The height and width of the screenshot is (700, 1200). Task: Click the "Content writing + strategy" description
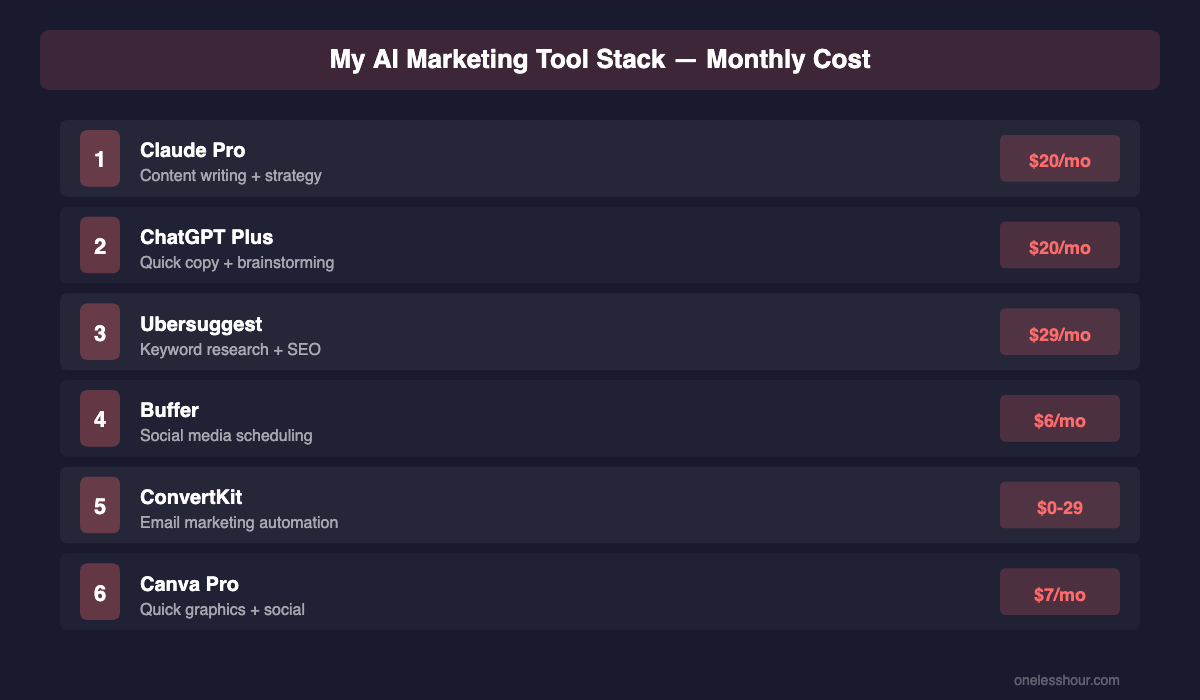click(231, 176)
